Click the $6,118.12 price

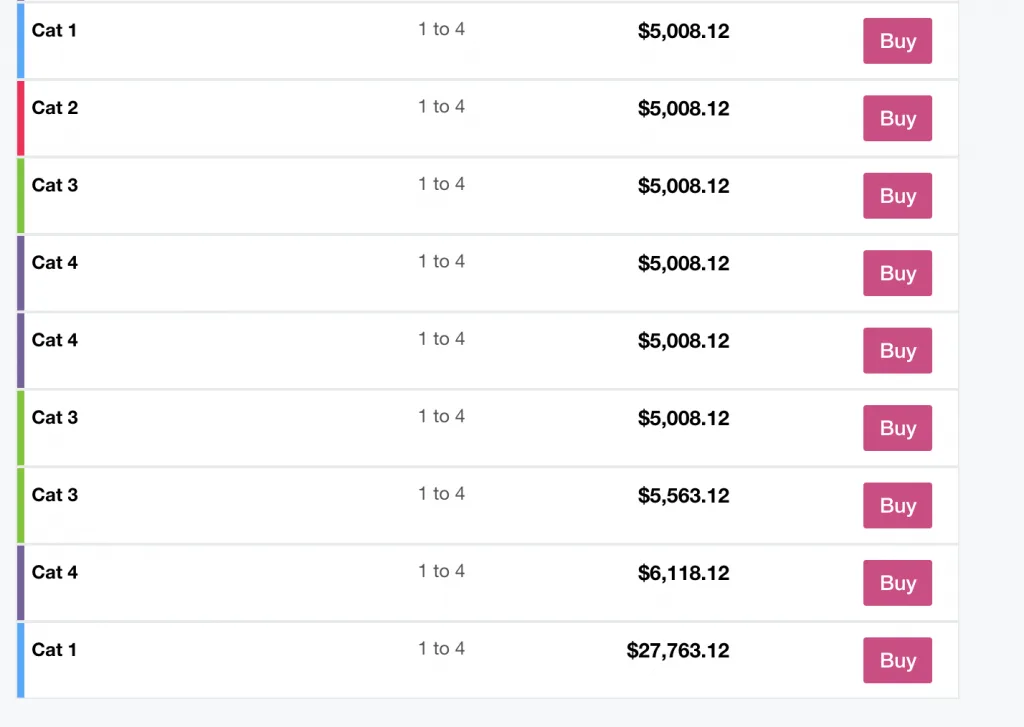coord(684,573)
